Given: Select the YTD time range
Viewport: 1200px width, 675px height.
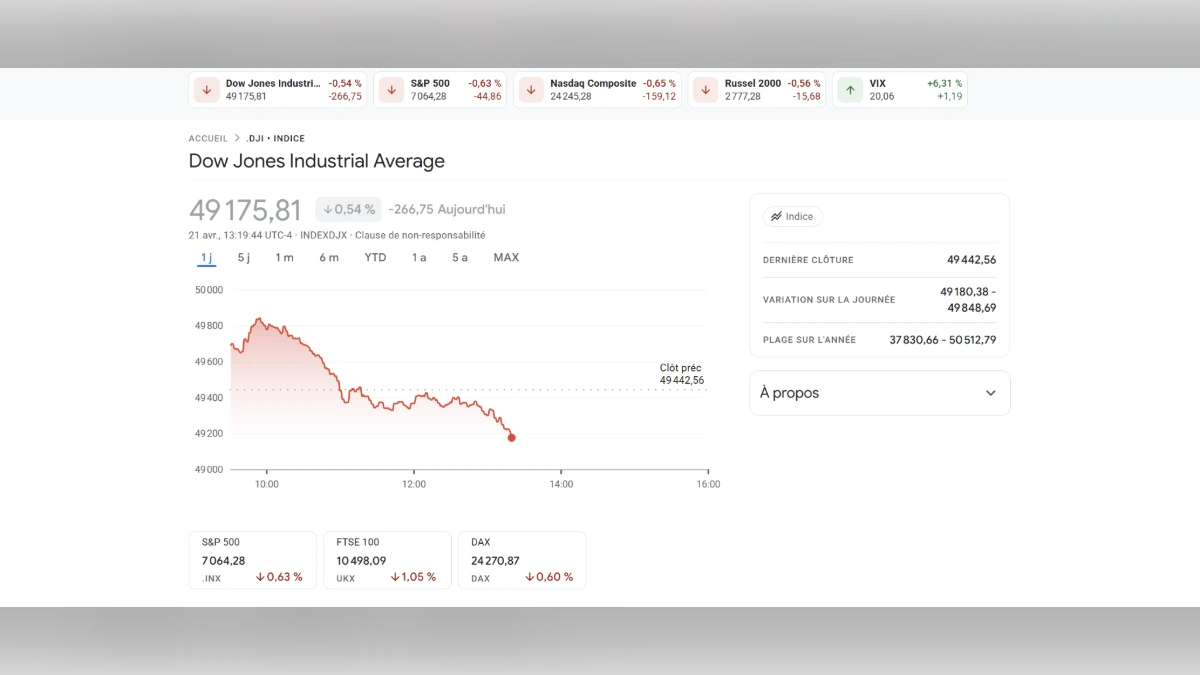Looking at the screenshot, I should coord(375,257).
